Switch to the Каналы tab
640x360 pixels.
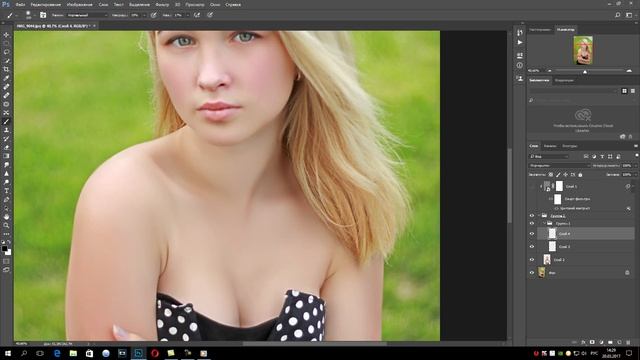pos(550,146)
